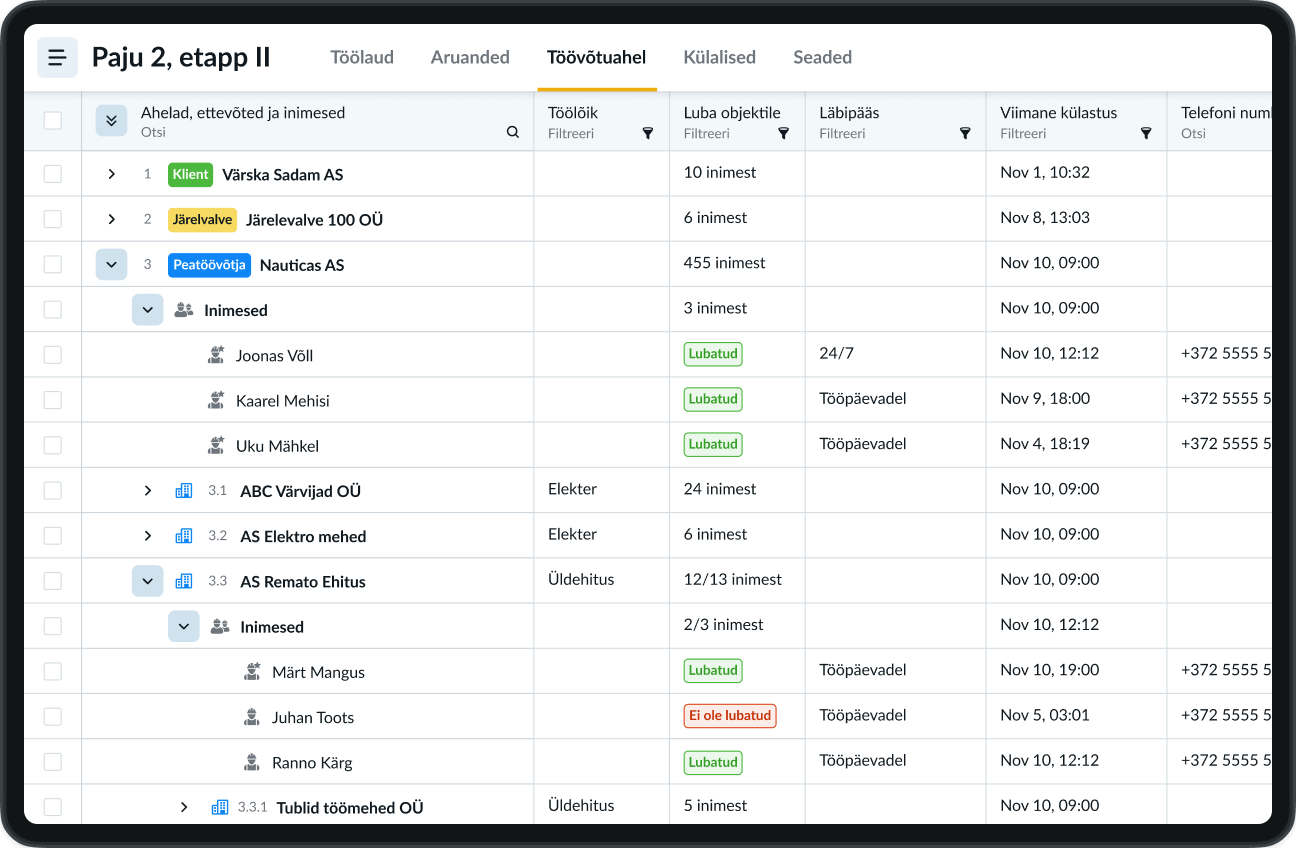This screenshot has width=1296, height=848.
Task: Open the Töölõik column filter icon
Action: [648, 133]
